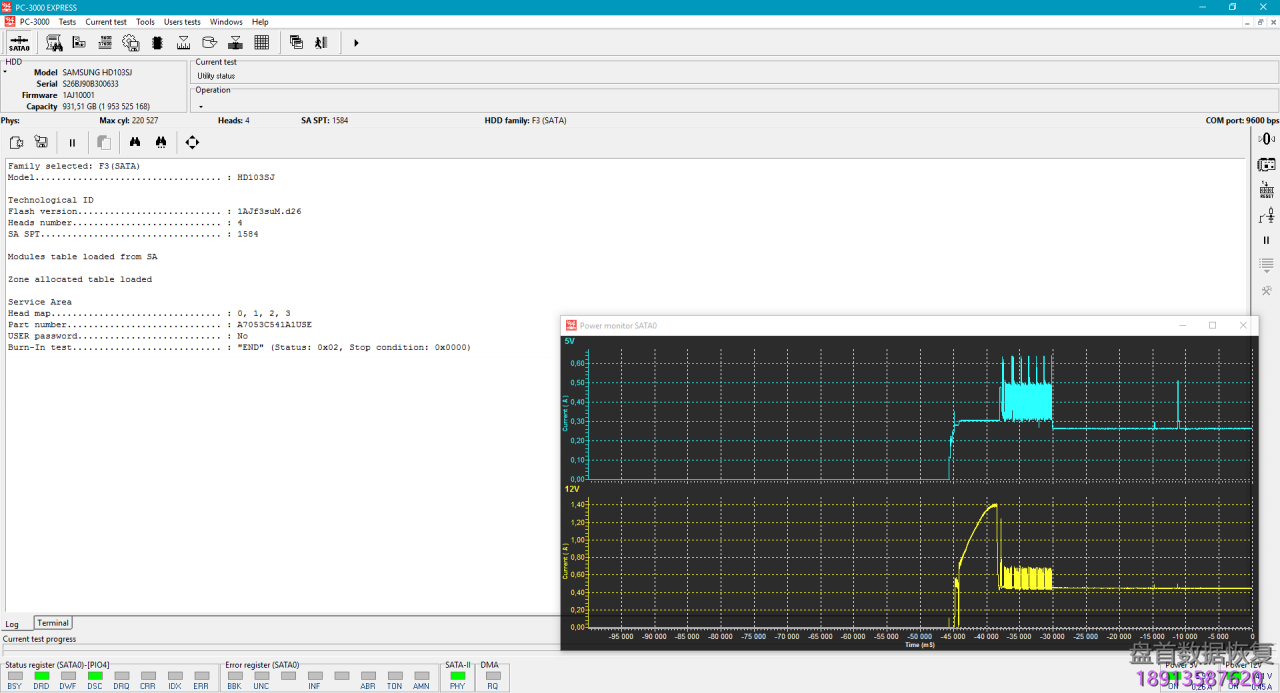Viewport: 1280px width, 693px height.
Task: Select the binoculars search icon in terminal toolbar
Action: [x=135, y=142]
